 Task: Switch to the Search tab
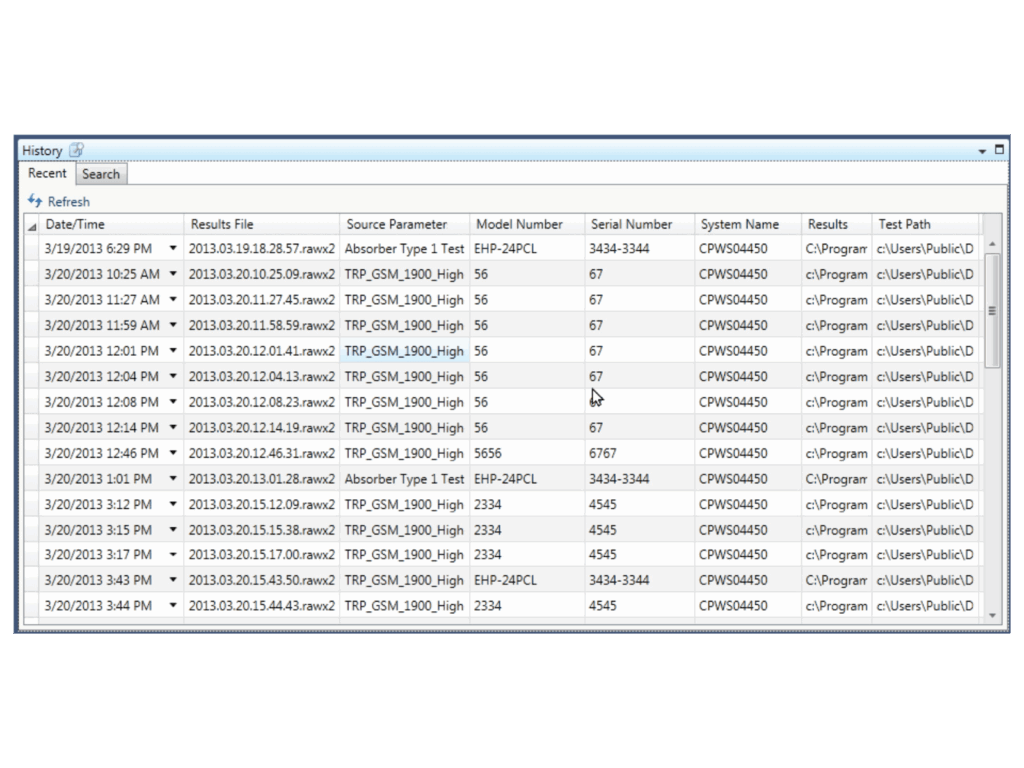[100, 173]
